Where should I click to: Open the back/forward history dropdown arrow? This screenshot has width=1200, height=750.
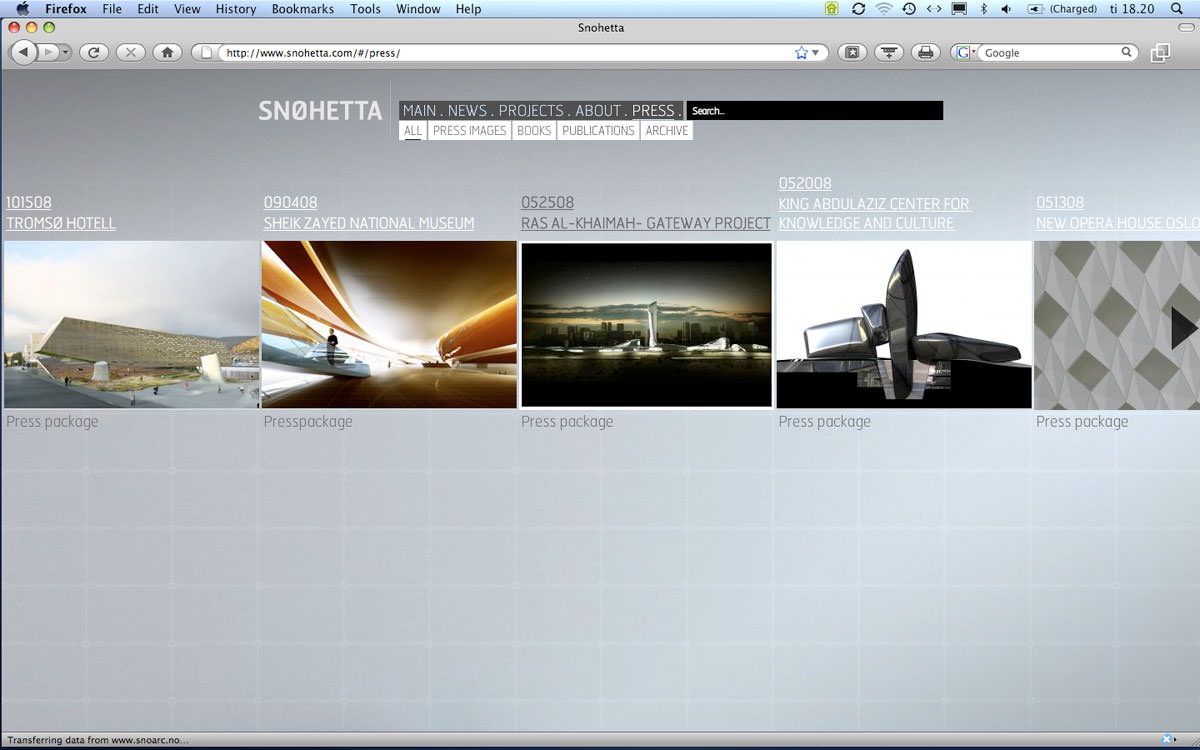[65, 52]
